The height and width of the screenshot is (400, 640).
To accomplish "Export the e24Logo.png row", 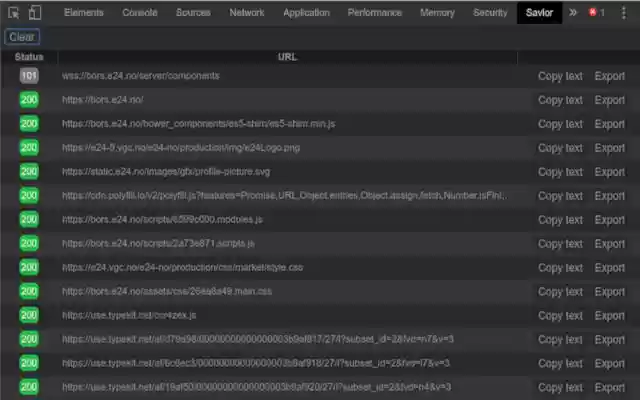I will click(x=609, y=148).
